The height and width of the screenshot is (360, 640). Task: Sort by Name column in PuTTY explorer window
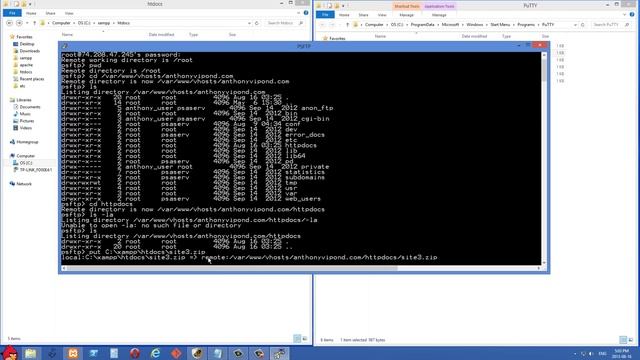click(x=380, y=36)
